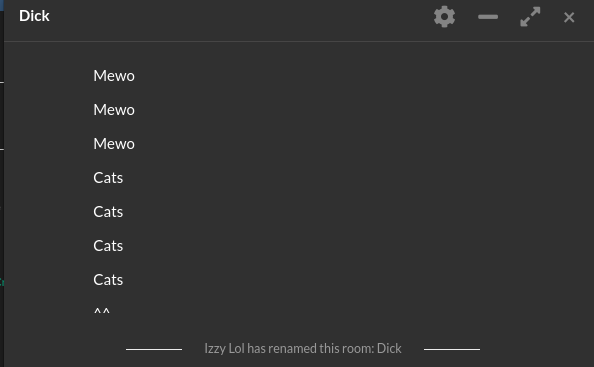Select the third Mewo message
Viewport: 594px width, 367px height.
click(114, 144)
